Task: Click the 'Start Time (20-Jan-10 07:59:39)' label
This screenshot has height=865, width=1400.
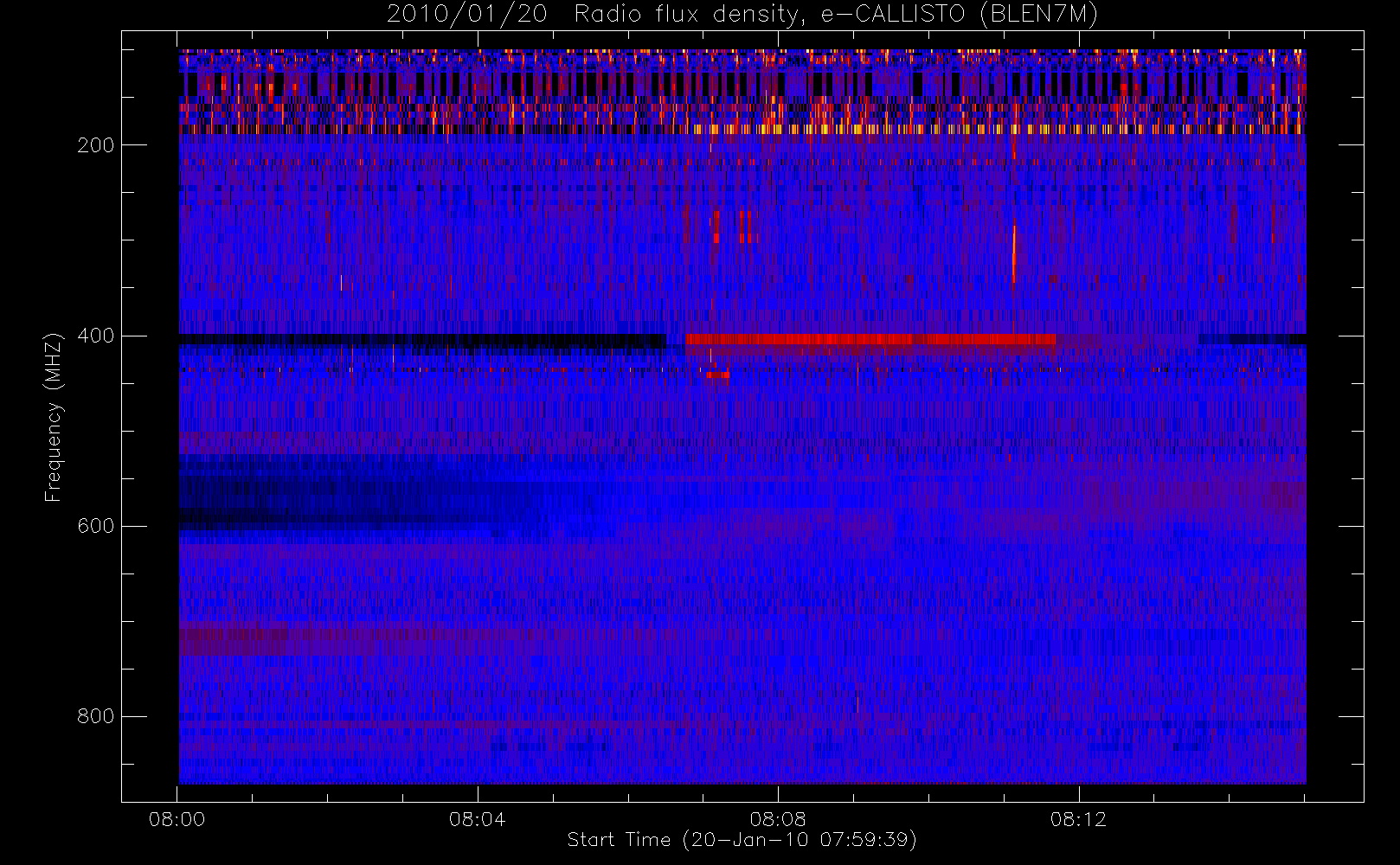Action: pyautogui.click(x=742, y=840)
